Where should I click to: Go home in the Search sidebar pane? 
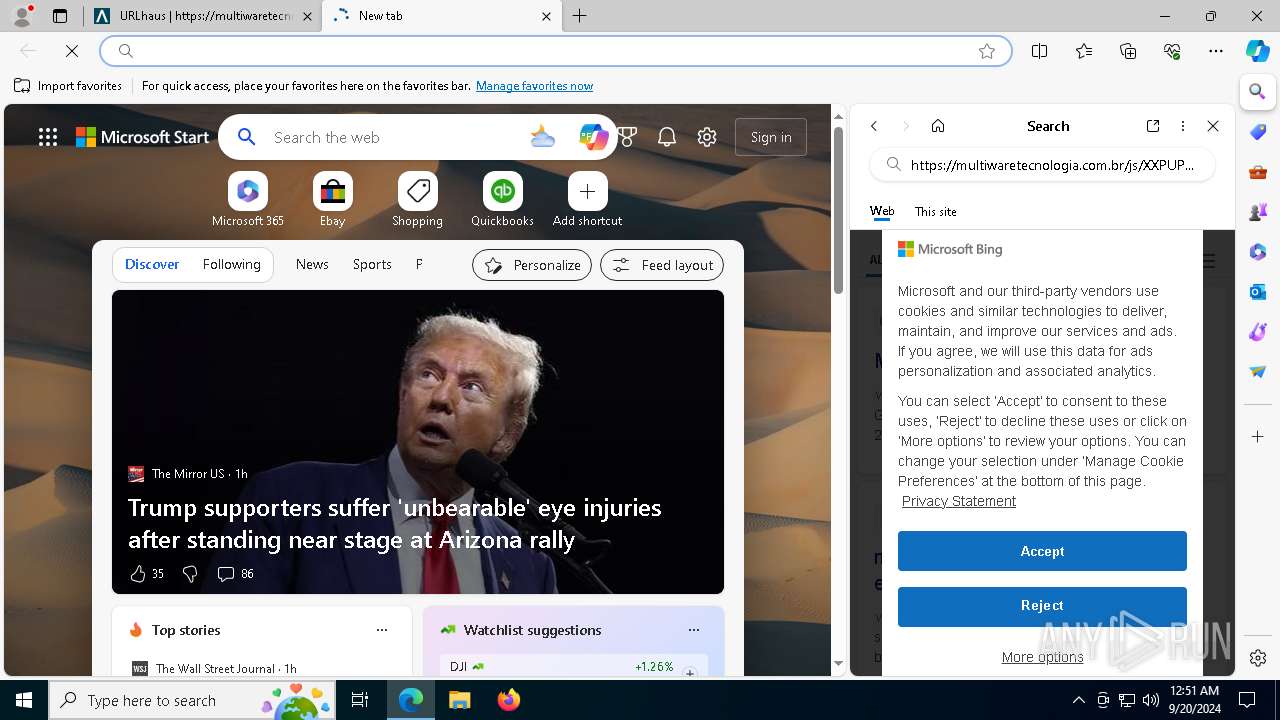[x=938, y=126]
